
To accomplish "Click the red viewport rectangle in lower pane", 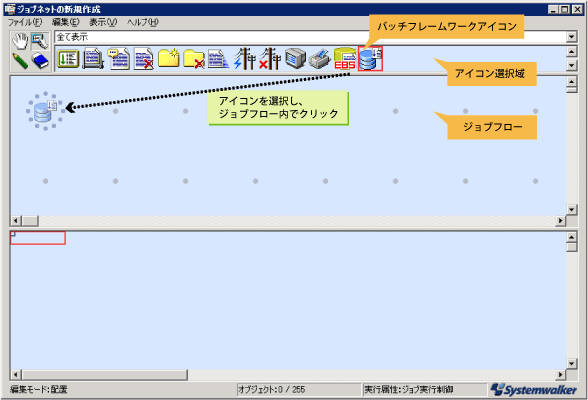I will (38, 238).
